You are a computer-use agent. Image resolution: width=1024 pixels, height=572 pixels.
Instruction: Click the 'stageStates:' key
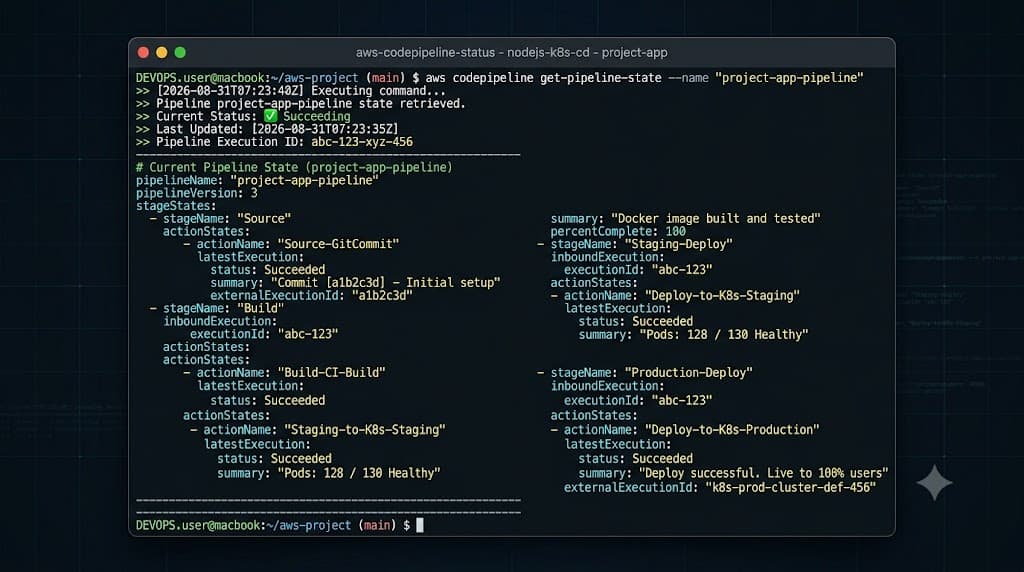176,206
